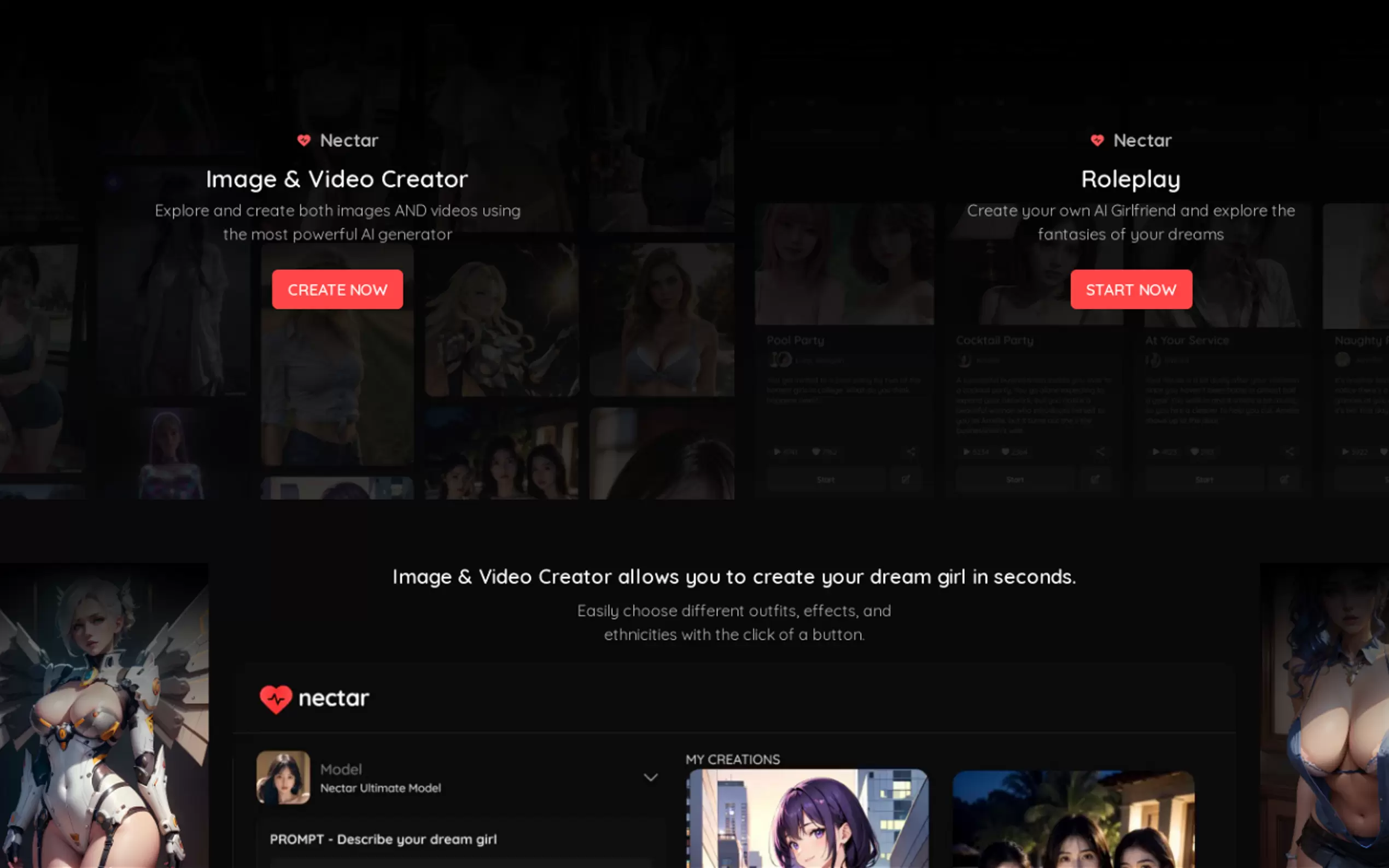Click the Nectar heart logo above Roleplay
The width and height of the screenshot is (1389, 868).
pyautogui.click(x=1097, y=140)
